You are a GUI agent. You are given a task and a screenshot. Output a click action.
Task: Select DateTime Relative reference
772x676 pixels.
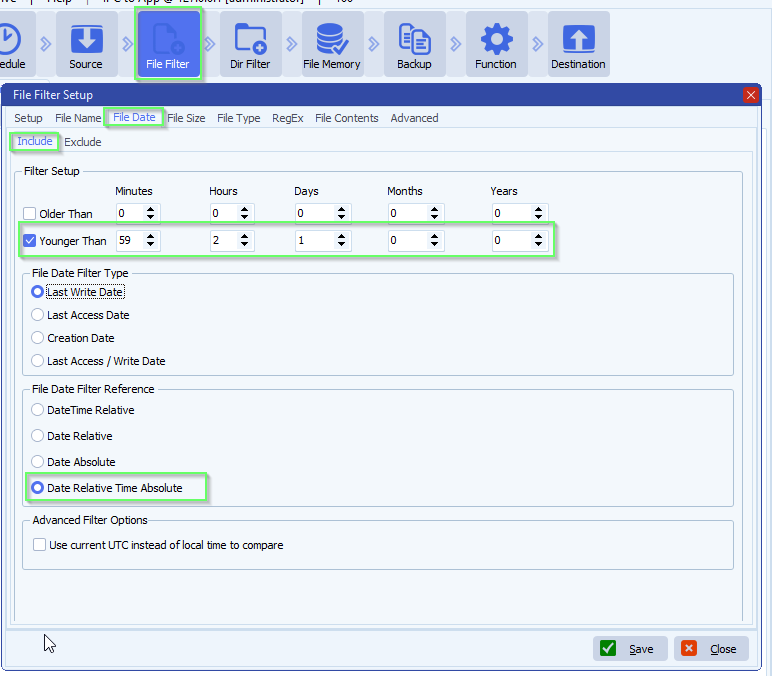pyautogui.click(x=37, y=410)
